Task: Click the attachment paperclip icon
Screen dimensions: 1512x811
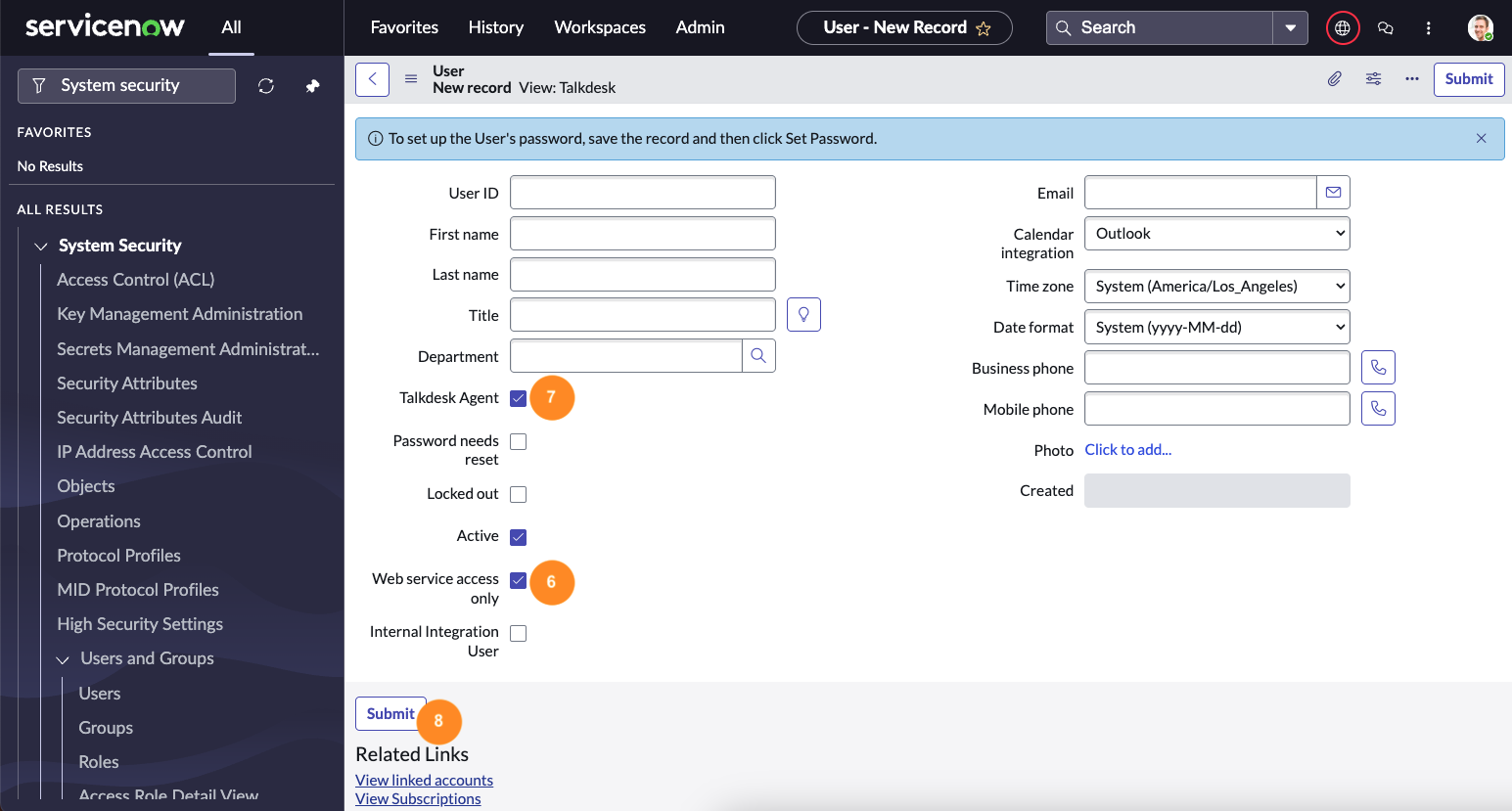Action: point(1334,79)
